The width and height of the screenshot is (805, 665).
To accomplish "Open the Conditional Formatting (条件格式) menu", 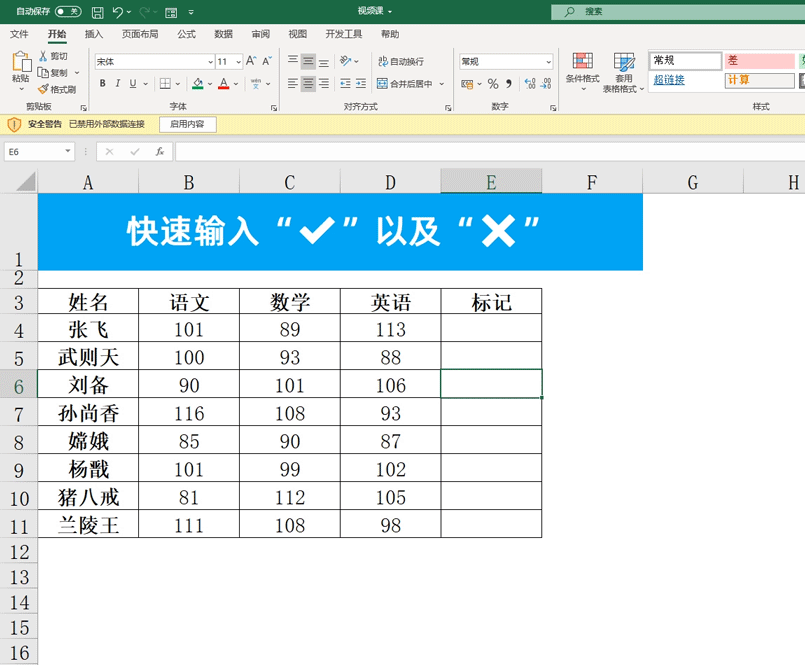I will [582, 71].
